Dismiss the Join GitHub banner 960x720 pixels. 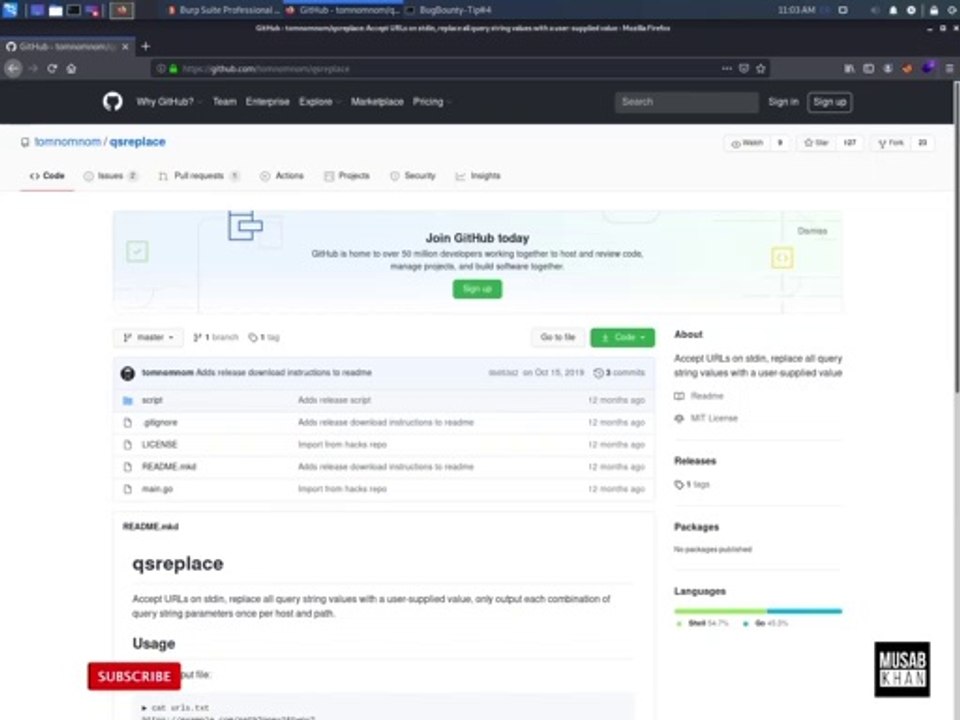coord(812,231)
